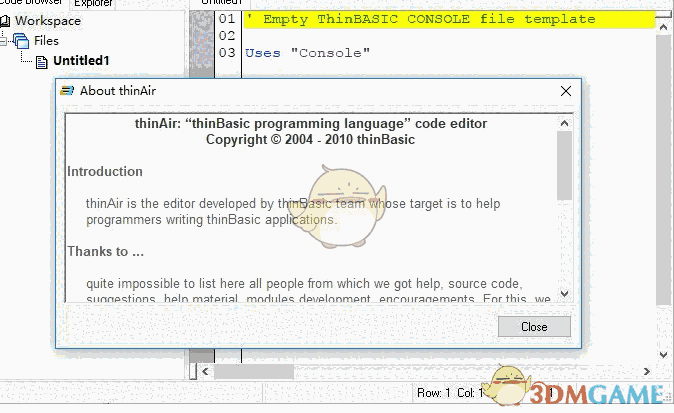Select the Workspace tree node
This screenshot has width=674, height=413.
pos(48,21)
